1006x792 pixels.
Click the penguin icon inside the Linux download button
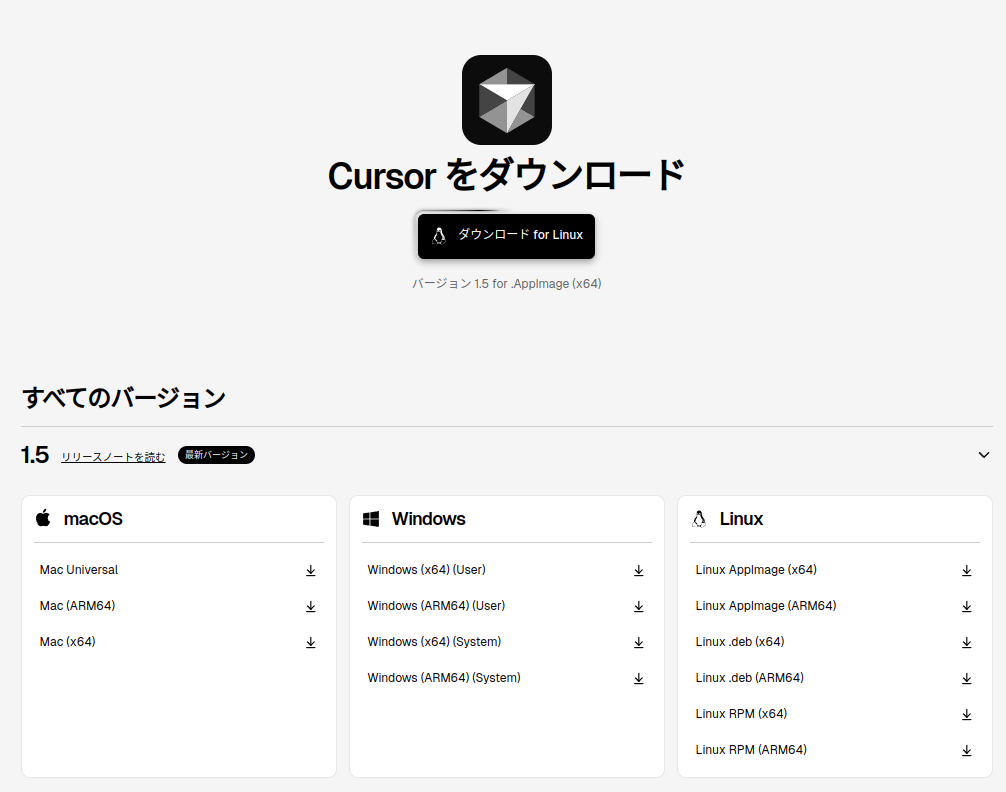click(x=439, y=236)
